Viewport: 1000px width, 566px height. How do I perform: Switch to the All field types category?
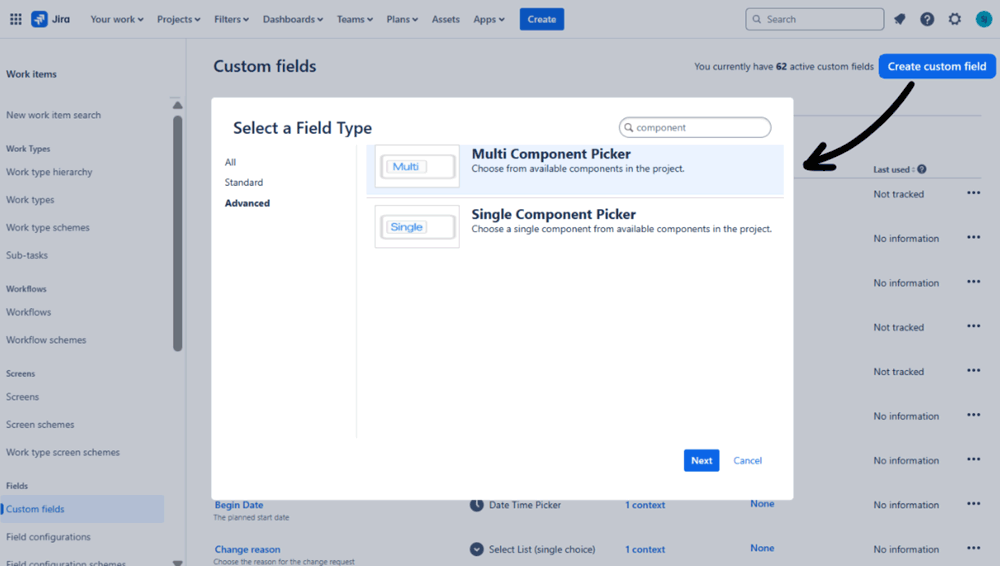click(x=231, y=162)
